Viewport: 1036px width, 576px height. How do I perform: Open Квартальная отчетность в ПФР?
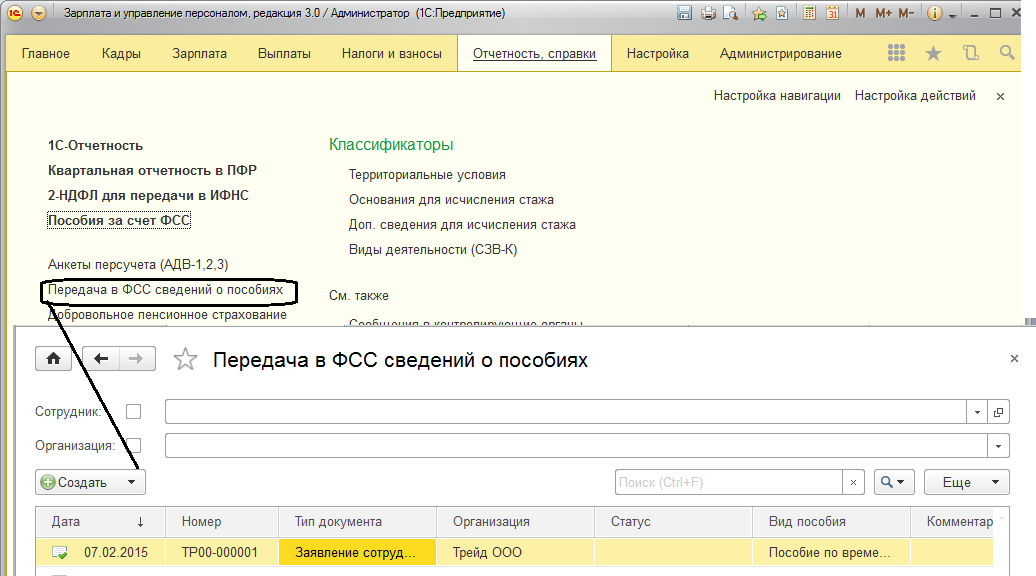coord(152,170)
